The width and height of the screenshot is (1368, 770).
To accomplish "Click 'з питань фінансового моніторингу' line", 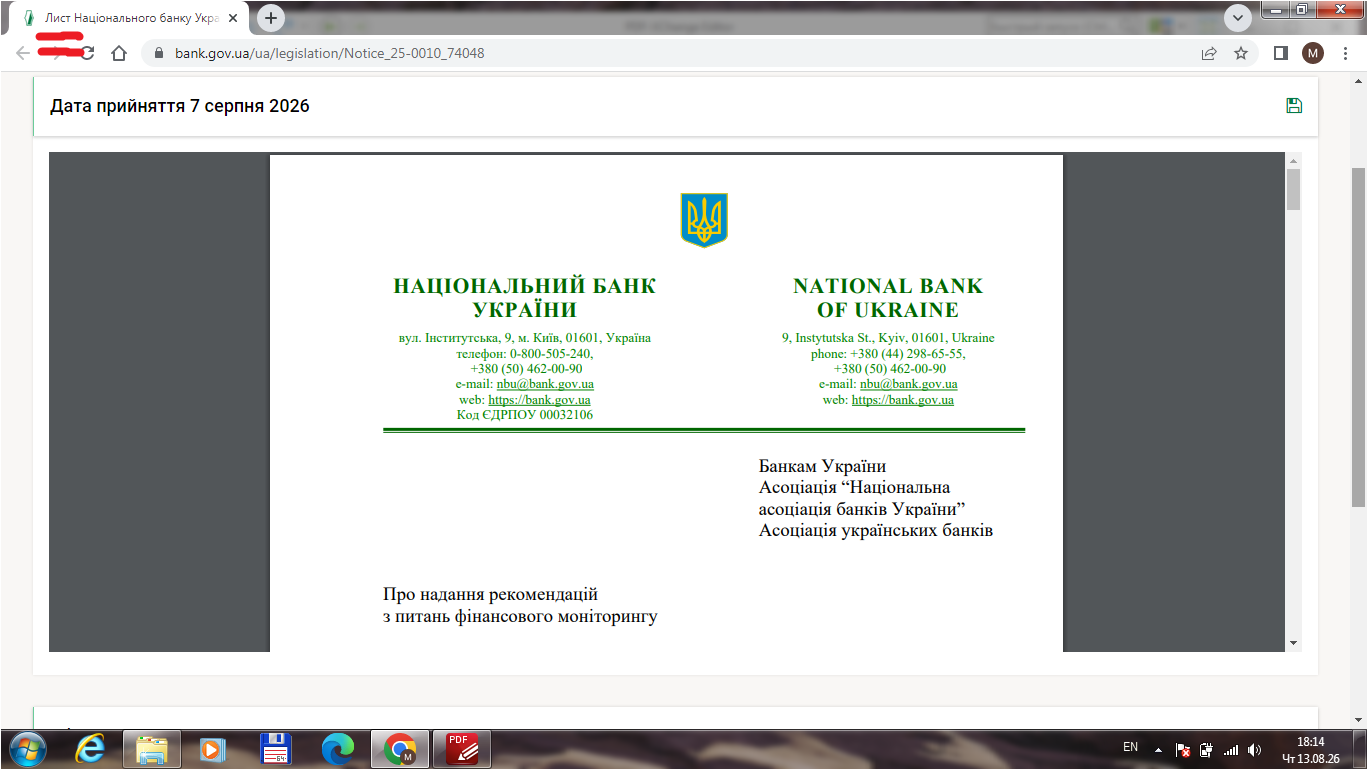I will tap(520, 616).
